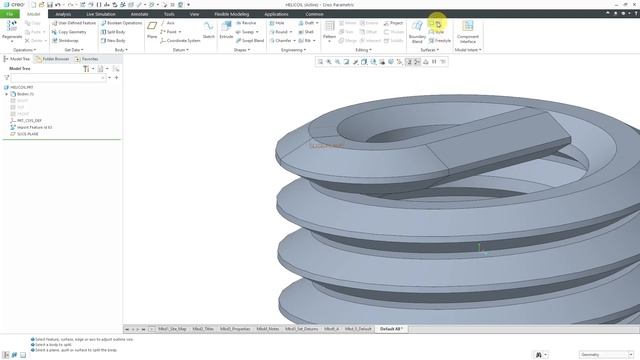Create a New Body

point(113,40)
